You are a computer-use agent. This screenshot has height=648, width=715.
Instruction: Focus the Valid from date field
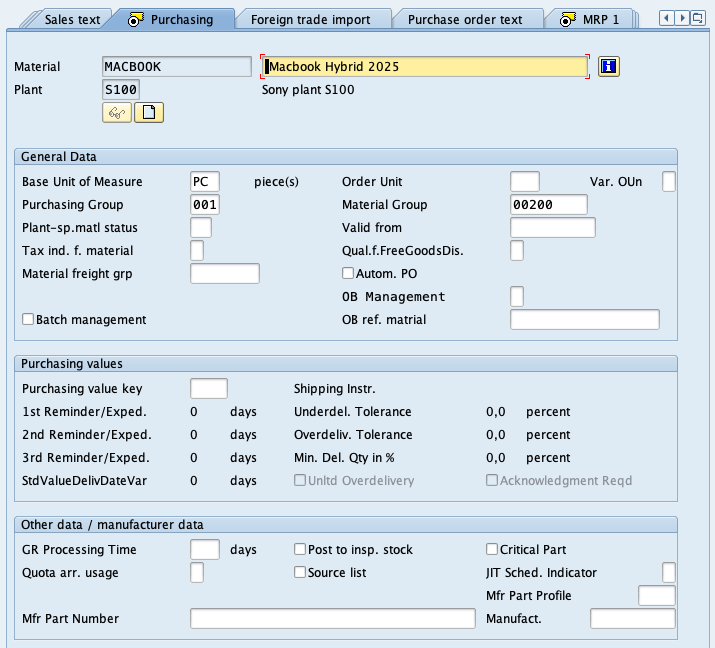tap(553, 228)
